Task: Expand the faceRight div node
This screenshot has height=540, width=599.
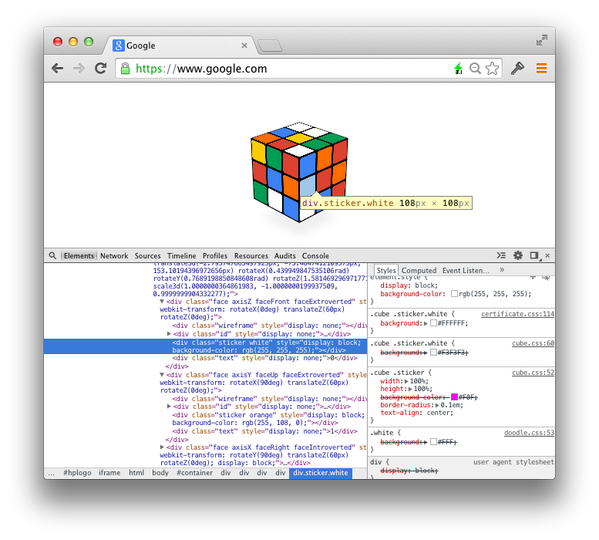Action: [x=162, y=447]
